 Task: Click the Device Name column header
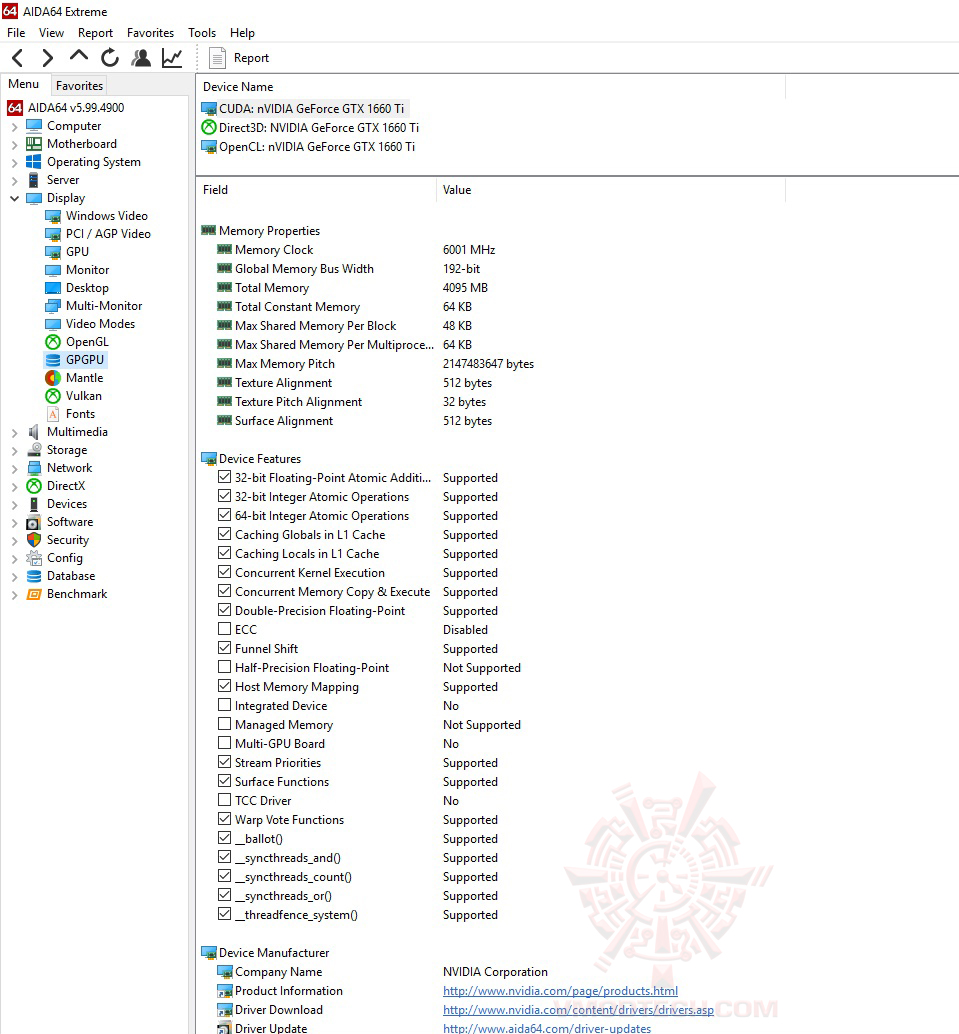[x=491, y=86]
